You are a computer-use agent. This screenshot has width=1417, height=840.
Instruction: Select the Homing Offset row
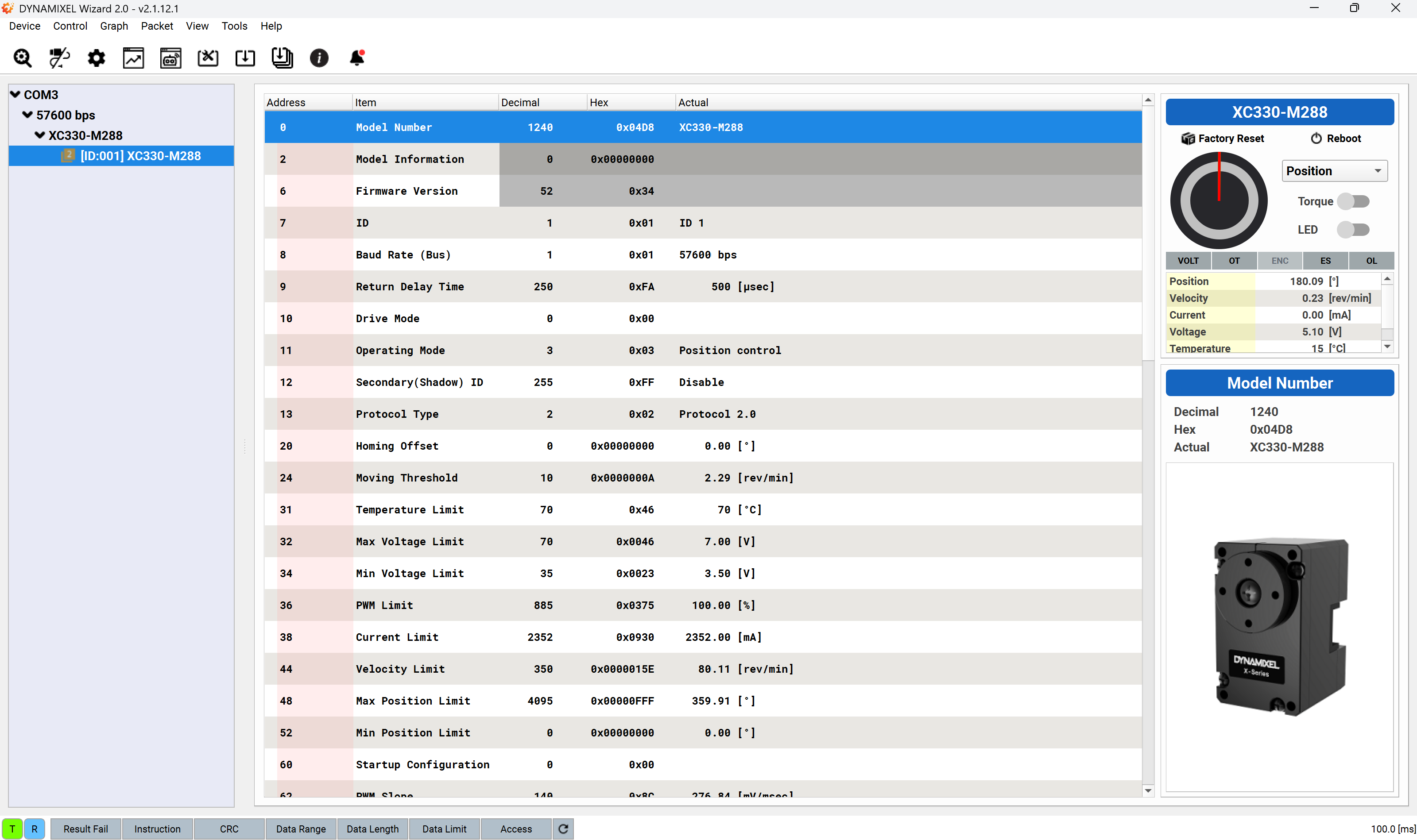point(703,446)
